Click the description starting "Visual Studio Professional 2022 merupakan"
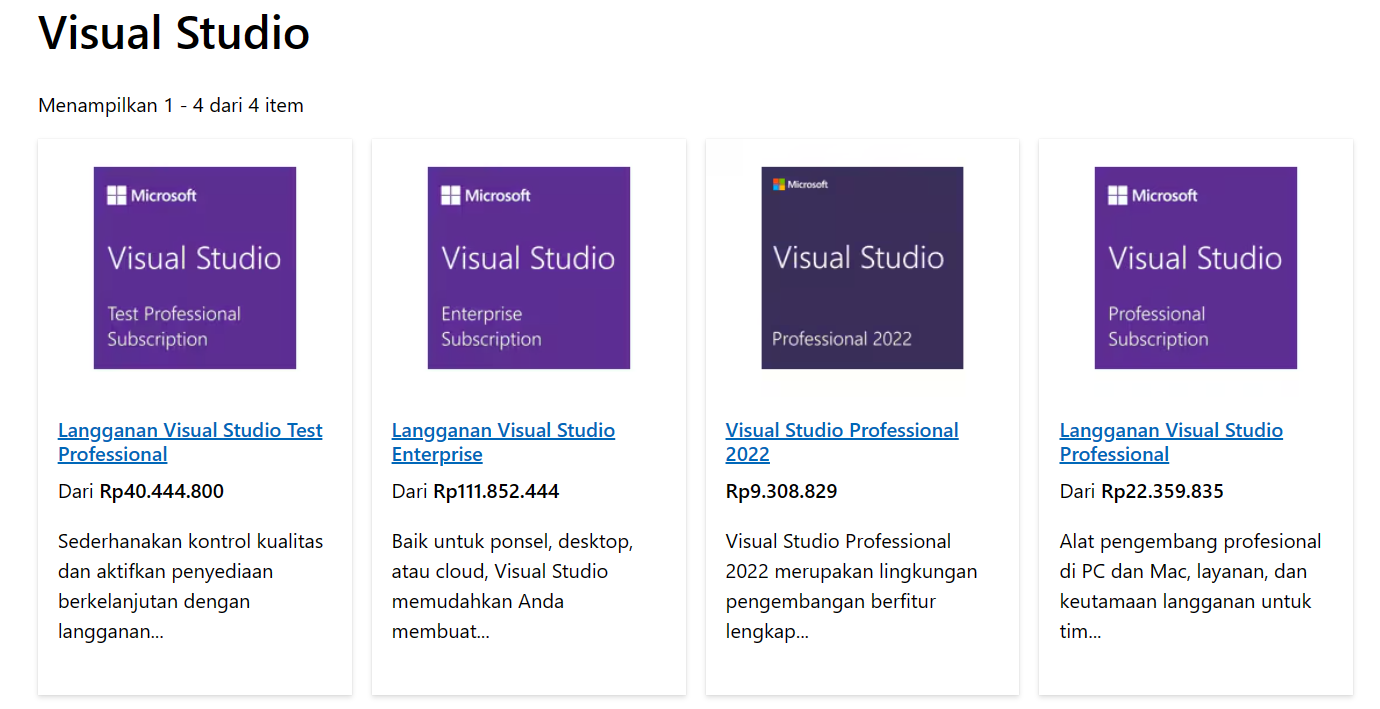Screen dimensions: 1380x709 click(x=851, y=586)
